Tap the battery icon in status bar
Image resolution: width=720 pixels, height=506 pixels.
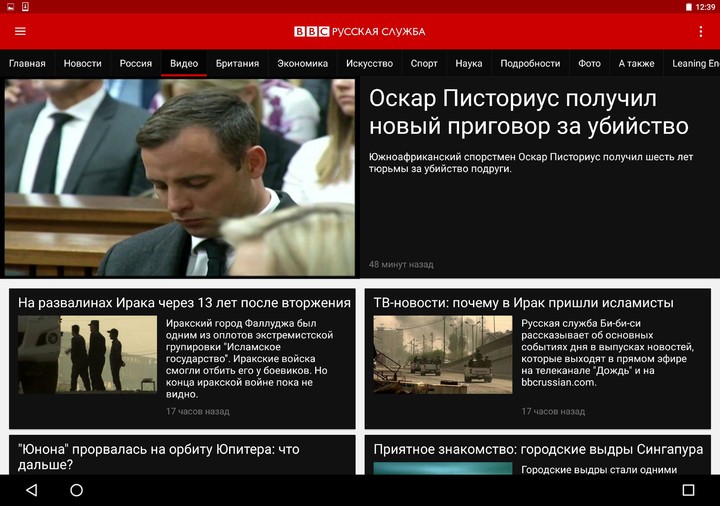point(689,7)
